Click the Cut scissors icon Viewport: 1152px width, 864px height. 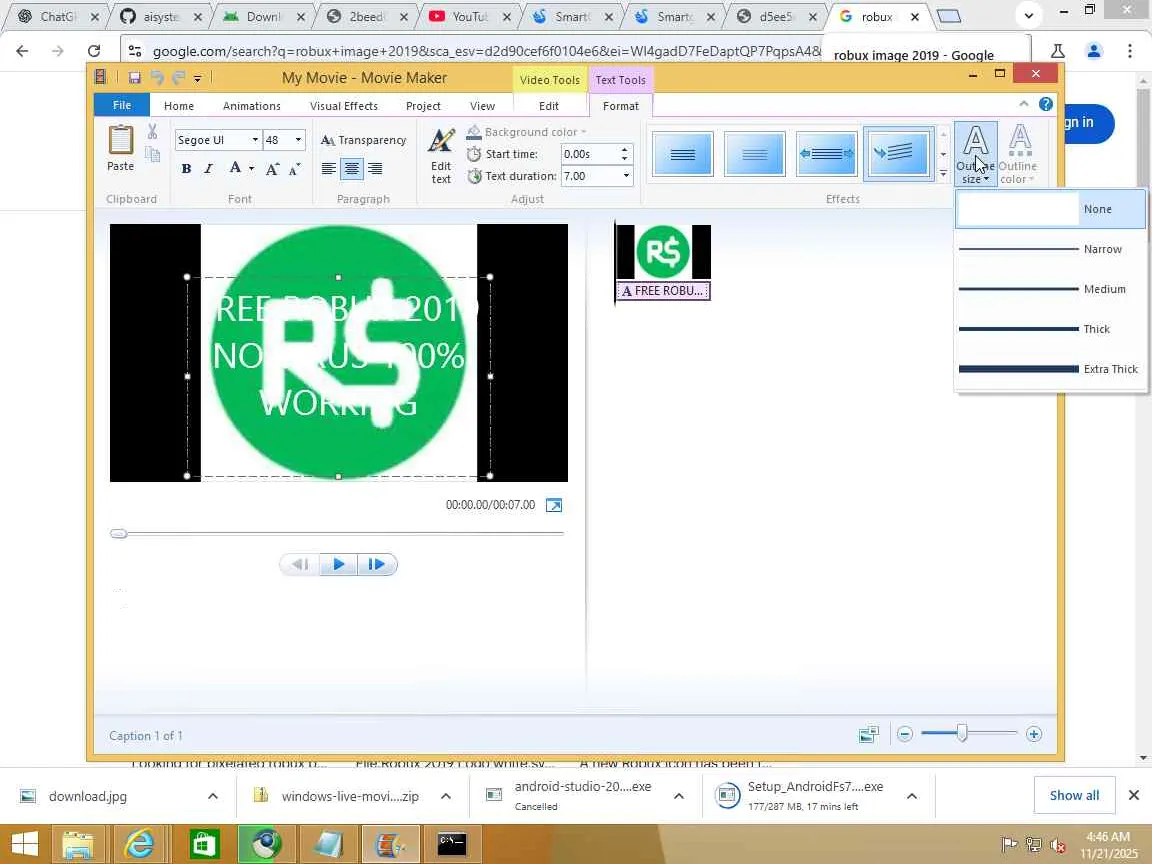tap(152, 132)
